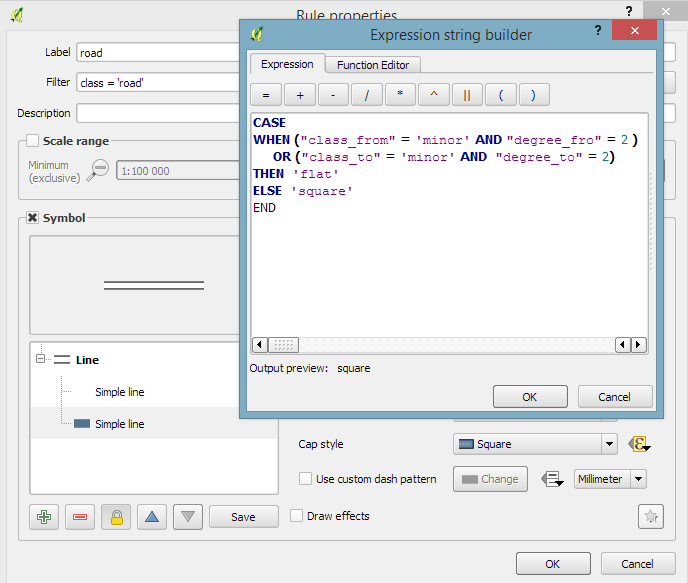
Task: Insert the concatenation || operator
Action: tap(467, 96)
